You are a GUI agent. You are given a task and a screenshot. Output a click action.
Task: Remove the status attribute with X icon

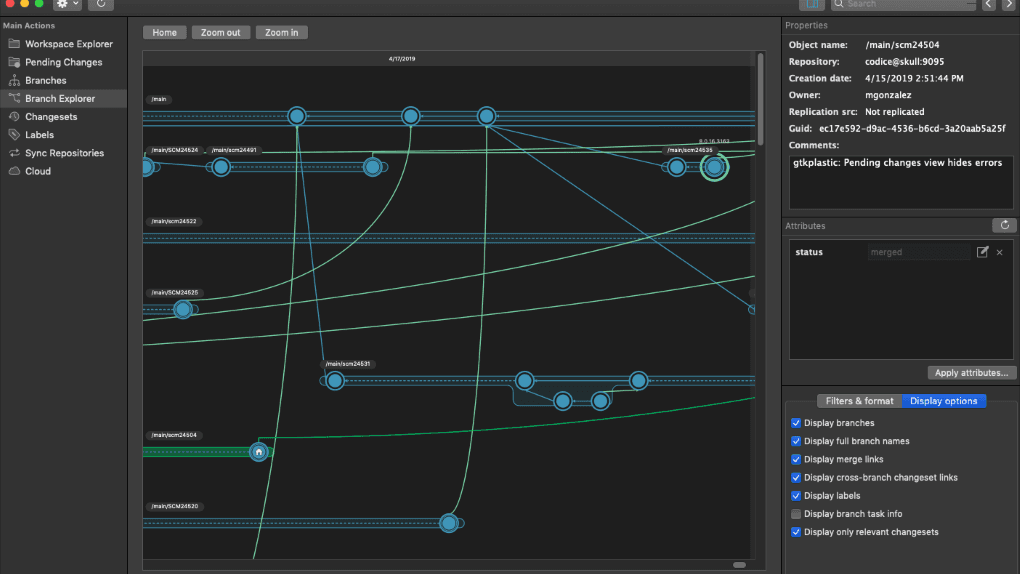1000,252
